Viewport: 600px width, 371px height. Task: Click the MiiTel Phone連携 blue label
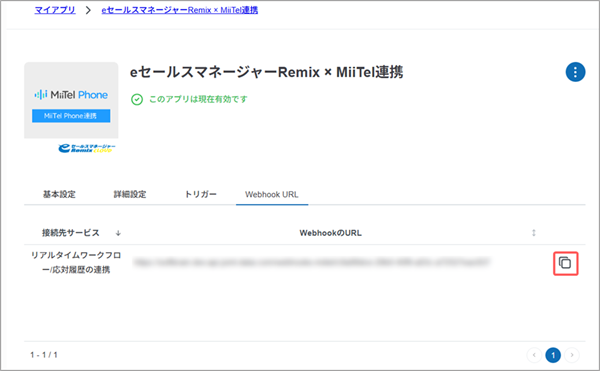click(x=71, y=116)
